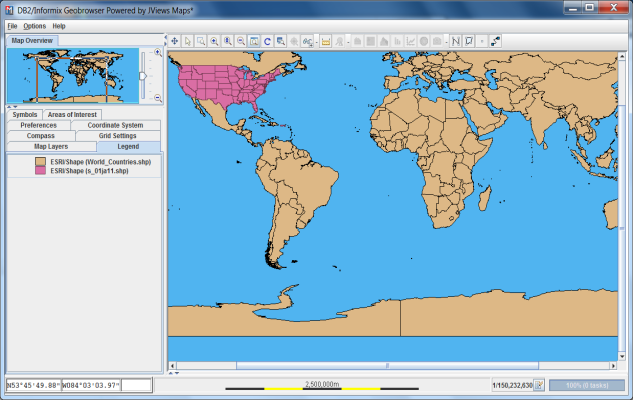Click the scale edit icon beside 1/150,232,630

(x=538, y=385)
